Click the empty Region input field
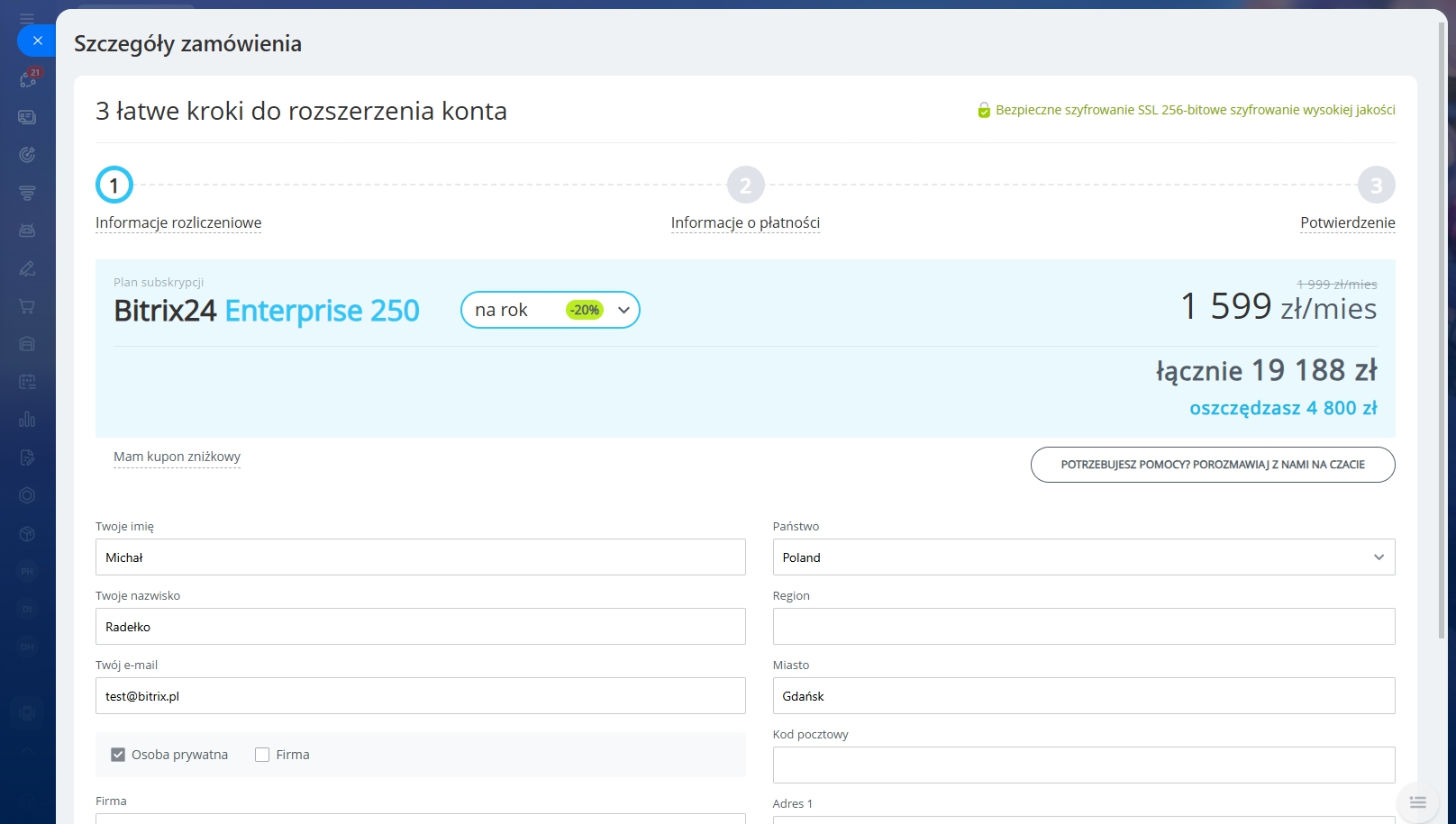The width and height of the screenshot is (1456, 824). [1084, 627]
